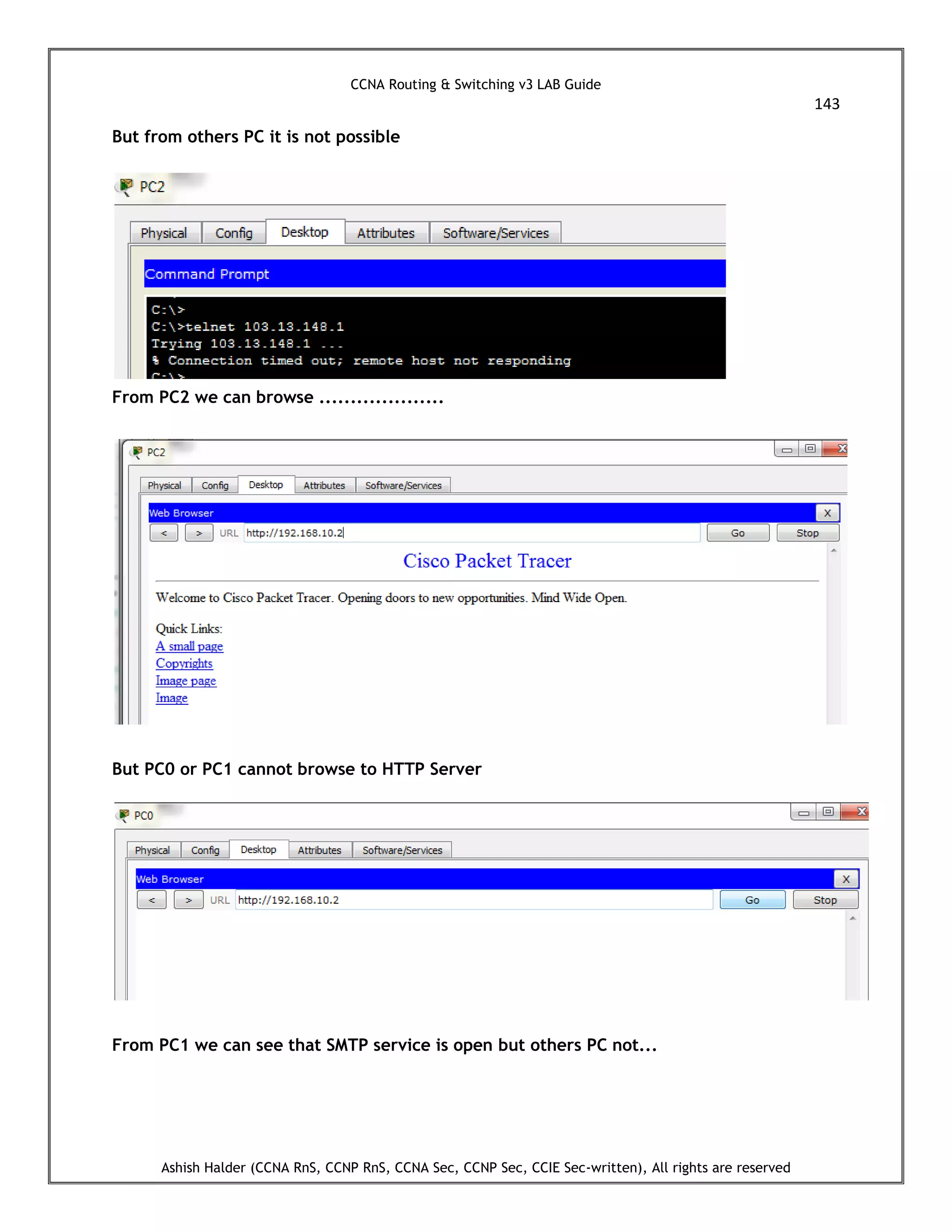Image resolution: width=952 pixels, height=1232 pixels.
Task: Click the scroll up arrow in PC0 browser
Action: [x=853, y=918]
